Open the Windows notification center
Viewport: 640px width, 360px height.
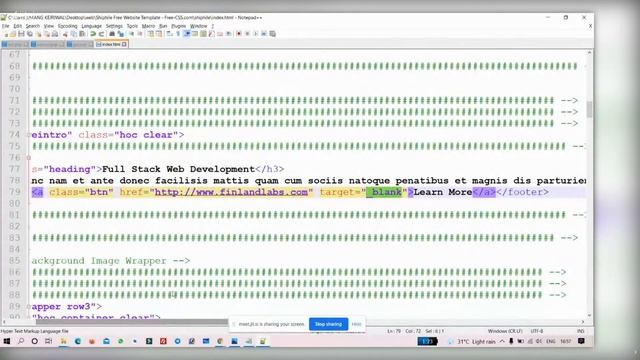pos(582,341)
